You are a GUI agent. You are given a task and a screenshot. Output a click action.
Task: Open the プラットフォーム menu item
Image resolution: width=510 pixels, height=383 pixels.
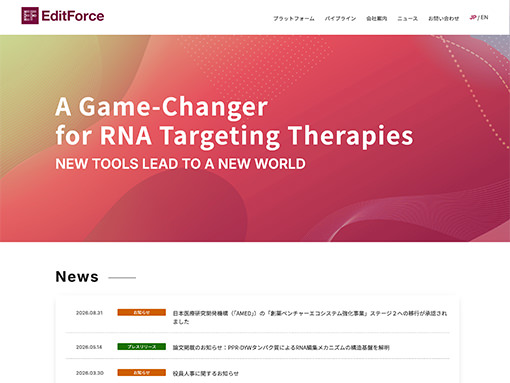(x=294, y=19)
